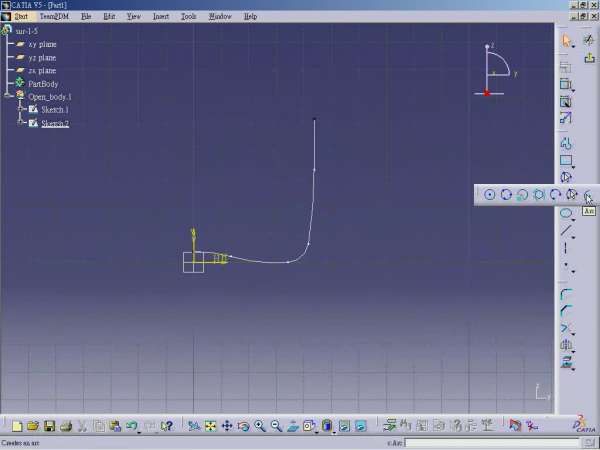Select the Arc tool in circle flyout
The height and width of the screenshot is (450, 600).
coord(588,195)
